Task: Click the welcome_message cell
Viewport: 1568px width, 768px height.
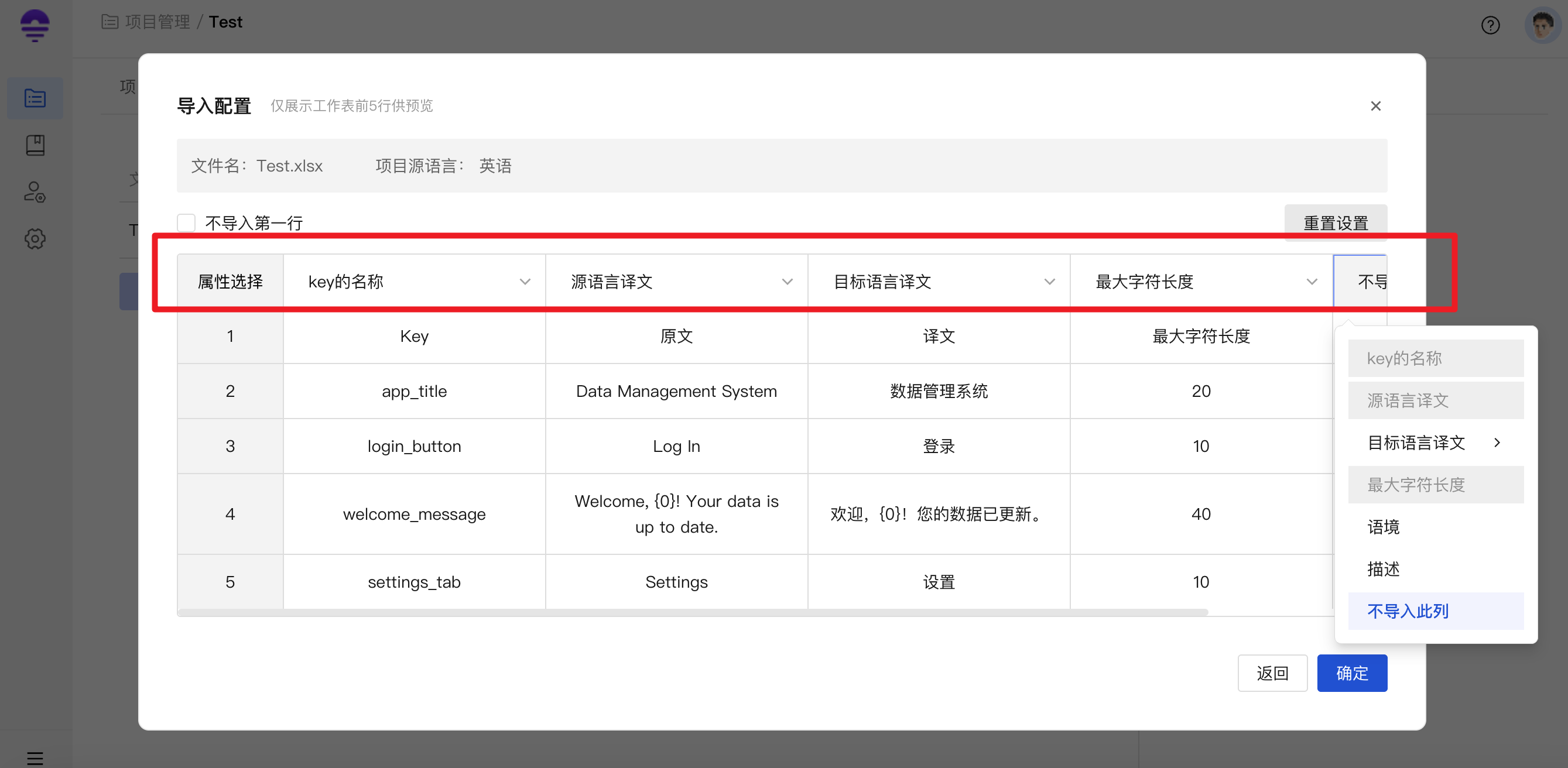Action: coord(414,514)
